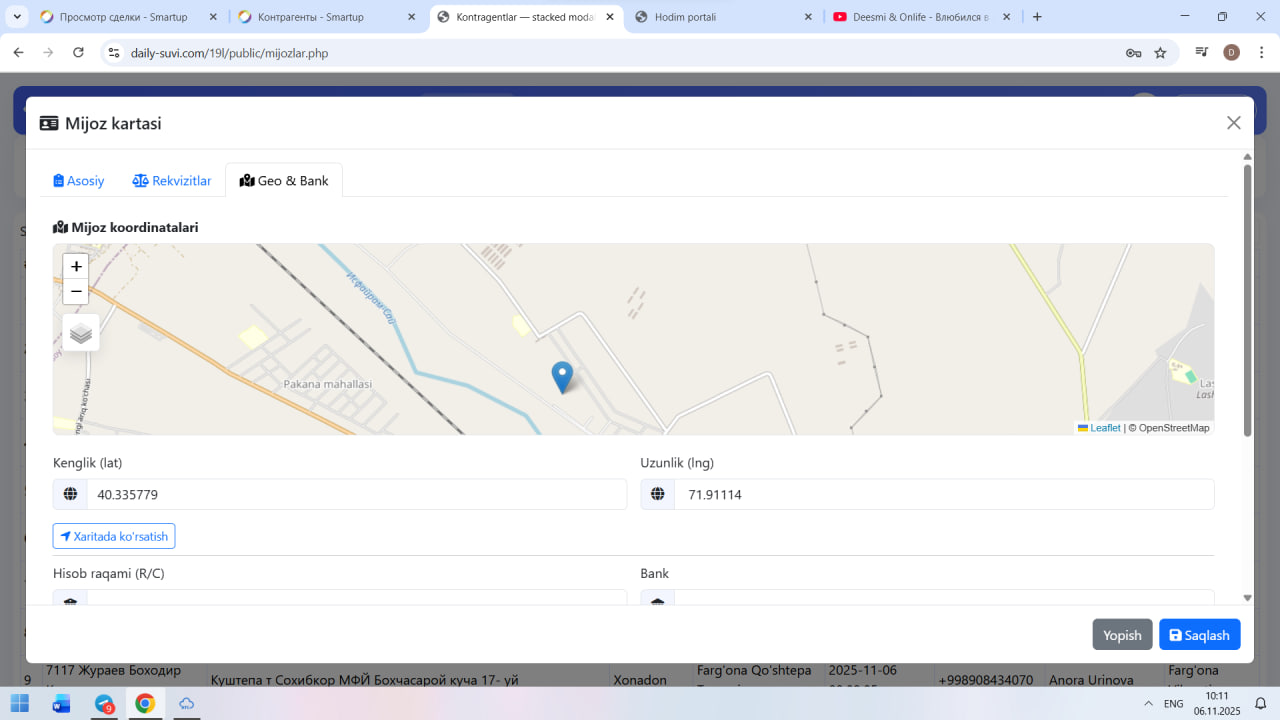Close the Hodim portali tab
Viewport: 1280px width, 720px height.
tap(808, 17)
